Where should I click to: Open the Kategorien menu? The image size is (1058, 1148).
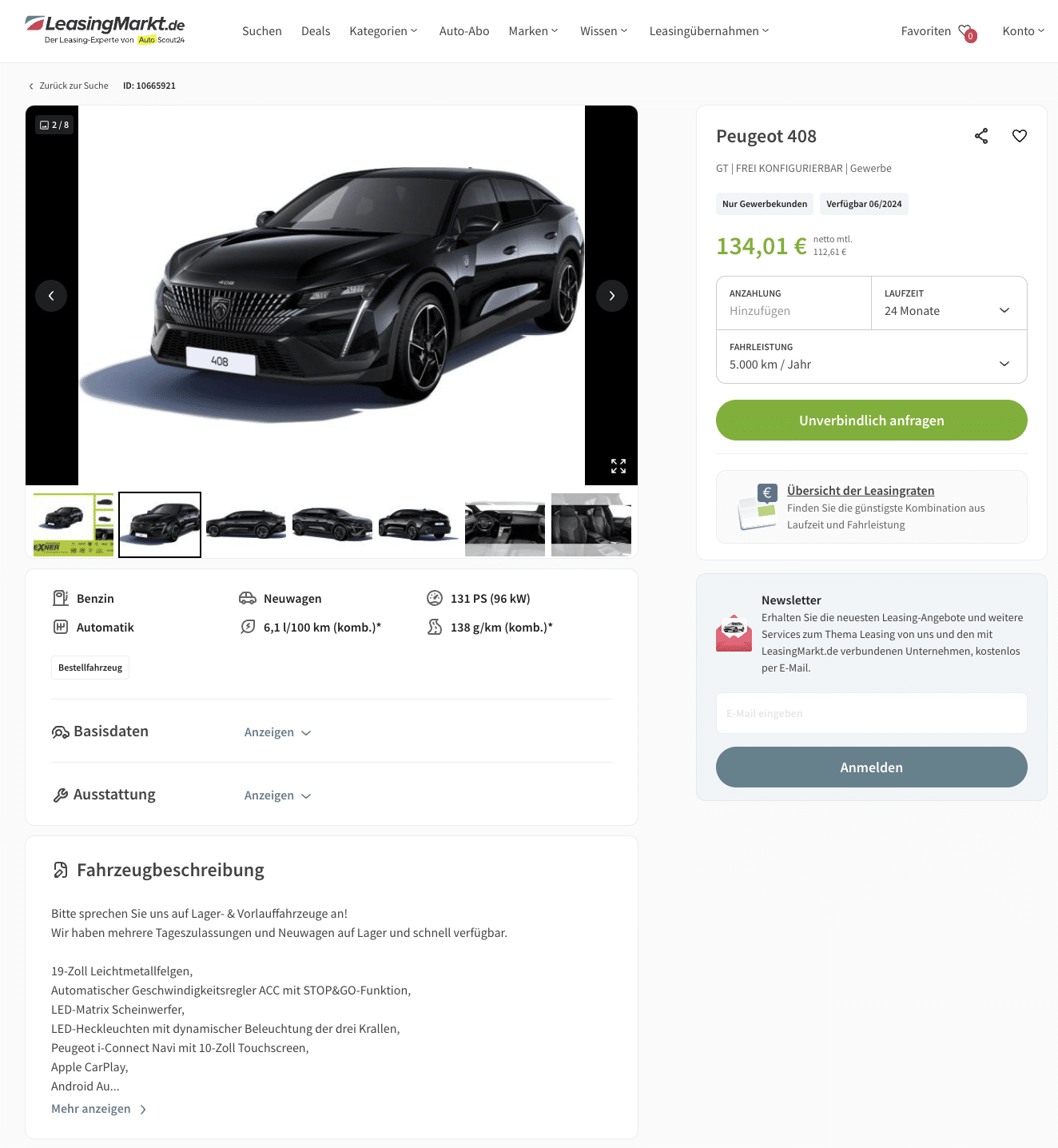pyautogui.click(x=384, y=31)
